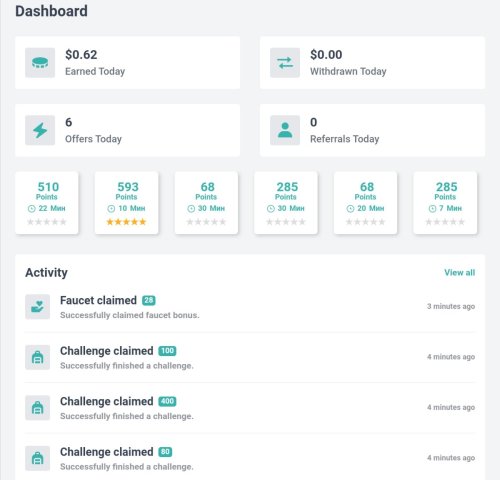500x480 pixels.
Task: Click the Faucet claimed activity entry
Action: tap(250, 307)
